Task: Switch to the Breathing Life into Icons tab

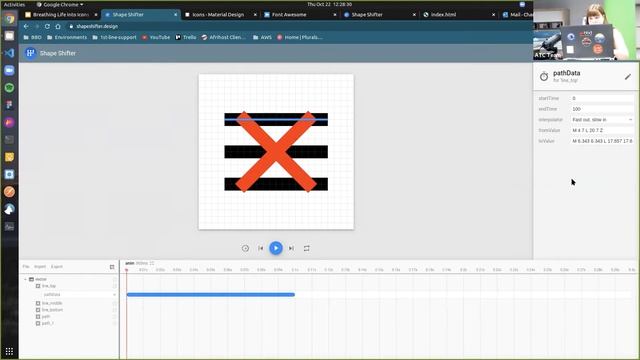Action: point(60,15)
